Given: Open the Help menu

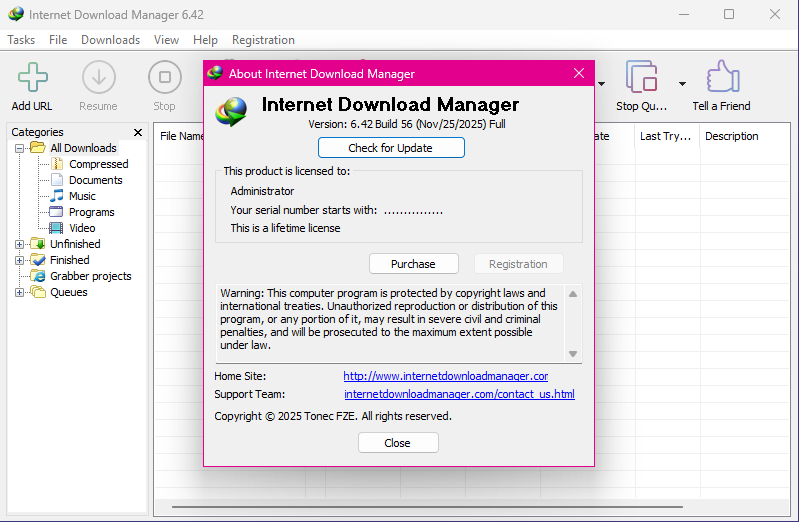Looking at the screenshot, I should pos(205,40).
